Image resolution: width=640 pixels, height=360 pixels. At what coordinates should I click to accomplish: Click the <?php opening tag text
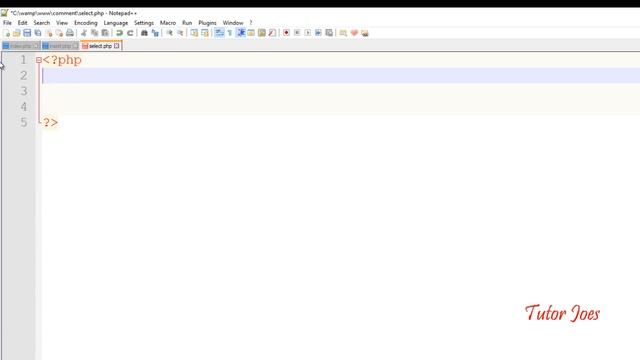click(62, 60)
